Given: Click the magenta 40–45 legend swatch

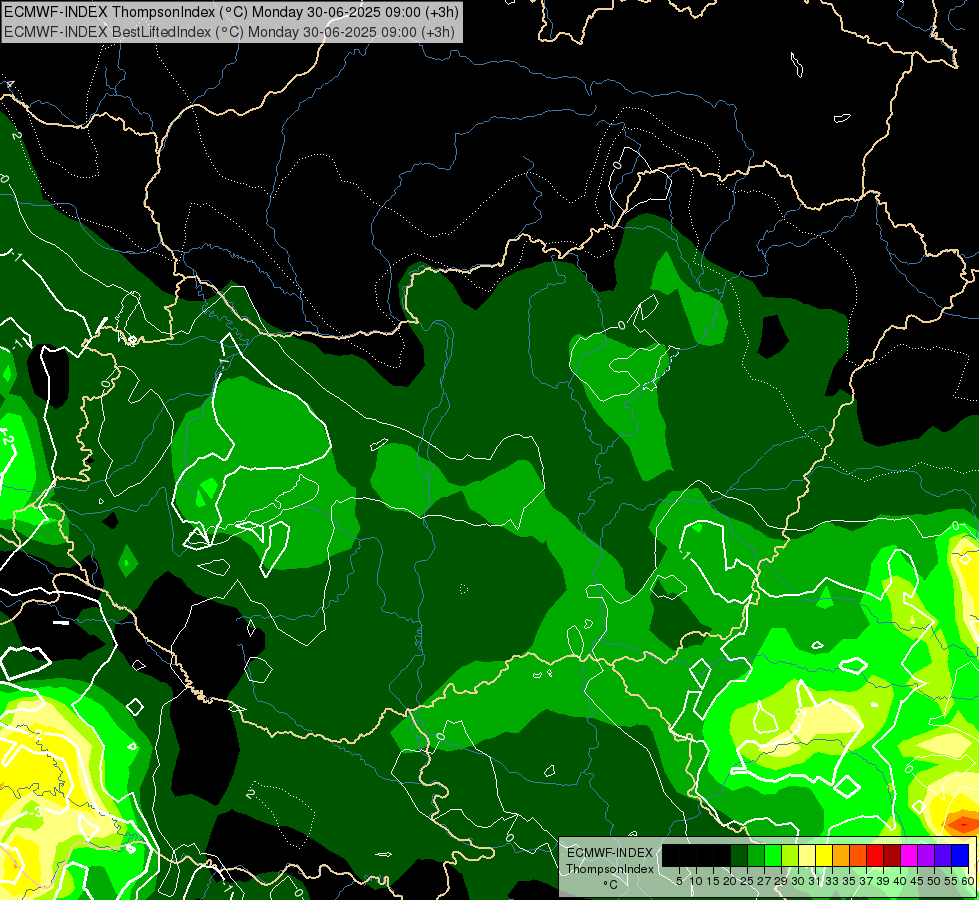Looking at the screenshot, I should click(909, 856).
